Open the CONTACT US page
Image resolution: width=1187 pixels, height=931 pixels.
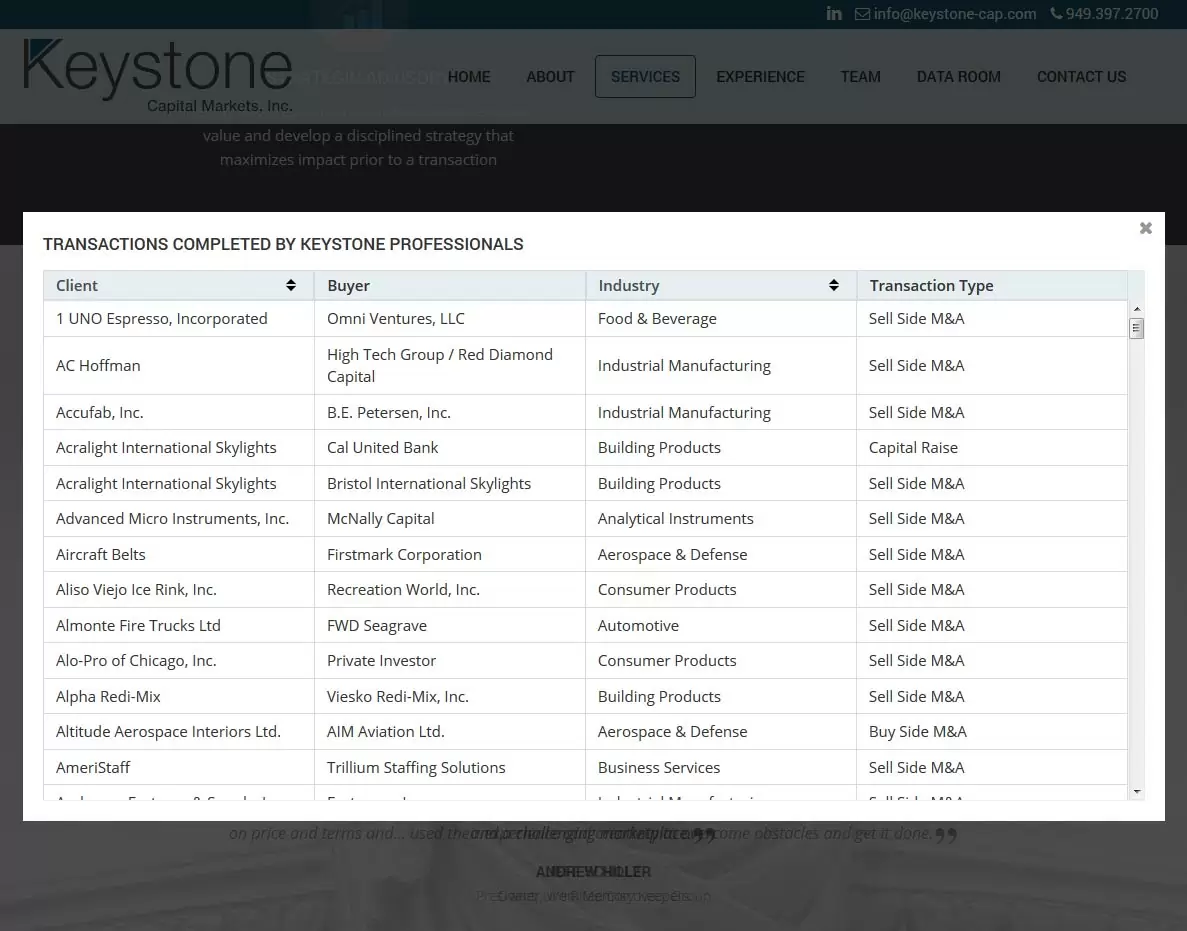[1081, 76]
